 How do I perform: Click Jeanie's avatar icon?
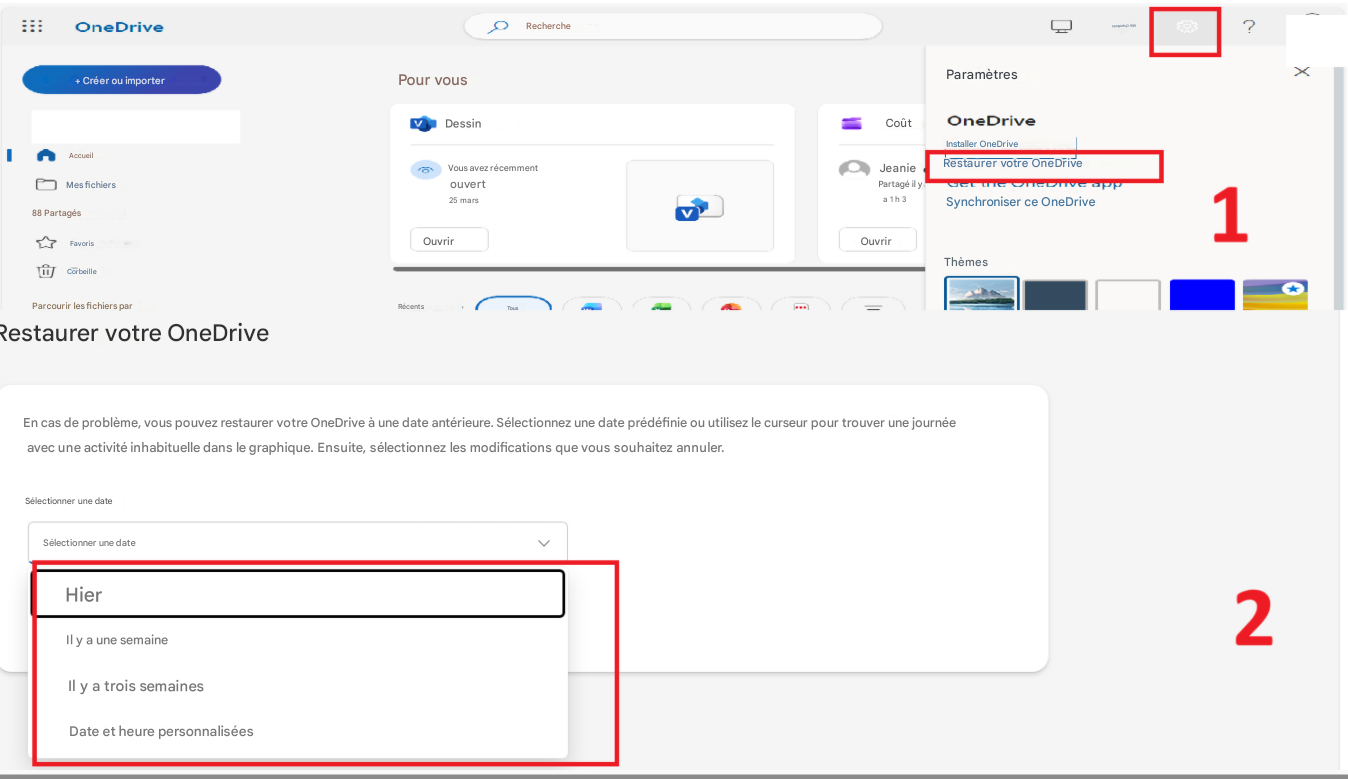click(854, 170)
